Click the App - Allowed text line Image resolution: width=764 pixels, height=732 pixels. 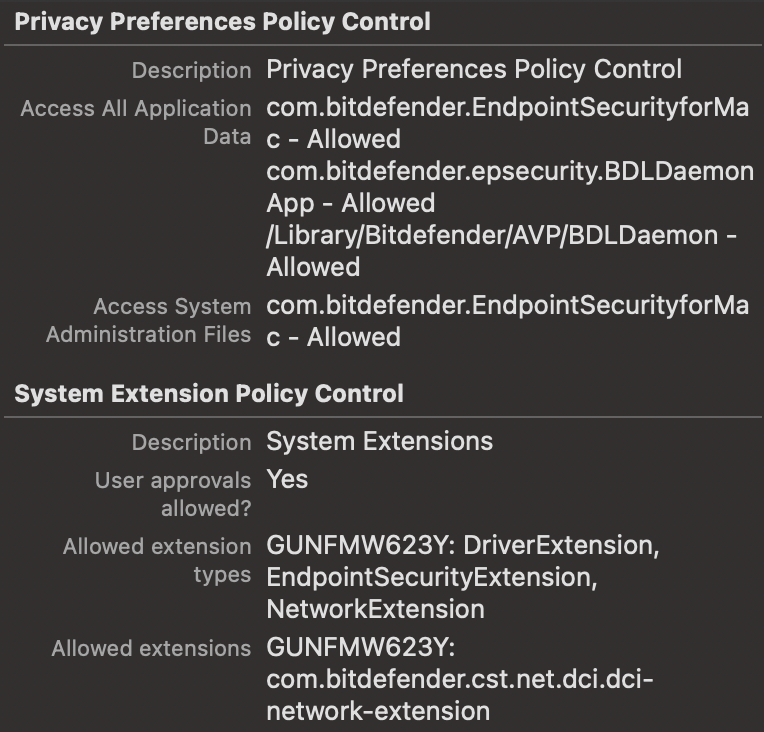click(350, 203)
